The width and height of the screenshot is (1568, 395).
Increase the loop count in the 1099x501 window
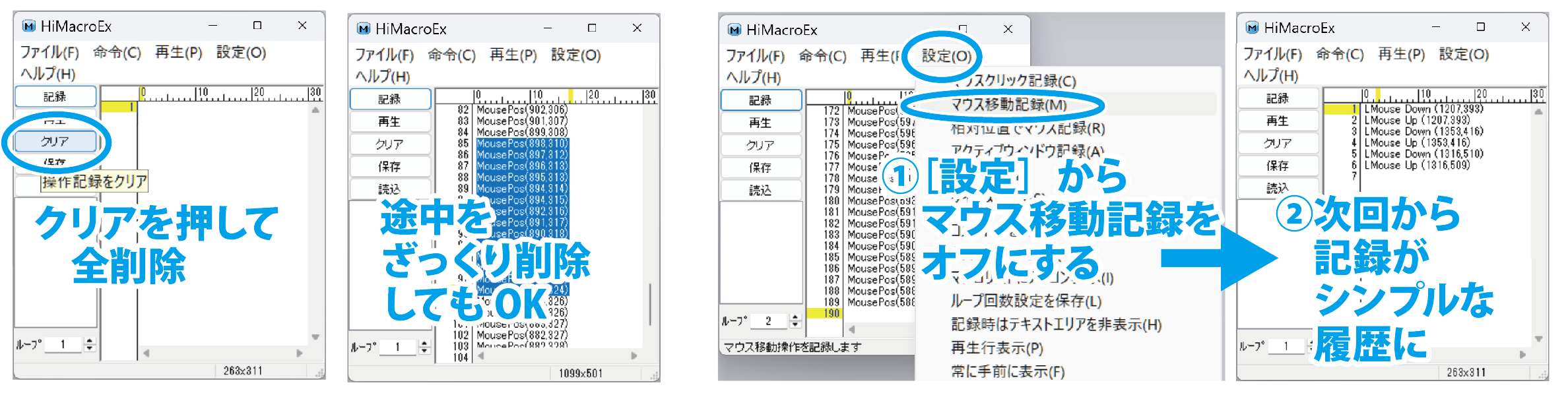[x=425, y=343]
